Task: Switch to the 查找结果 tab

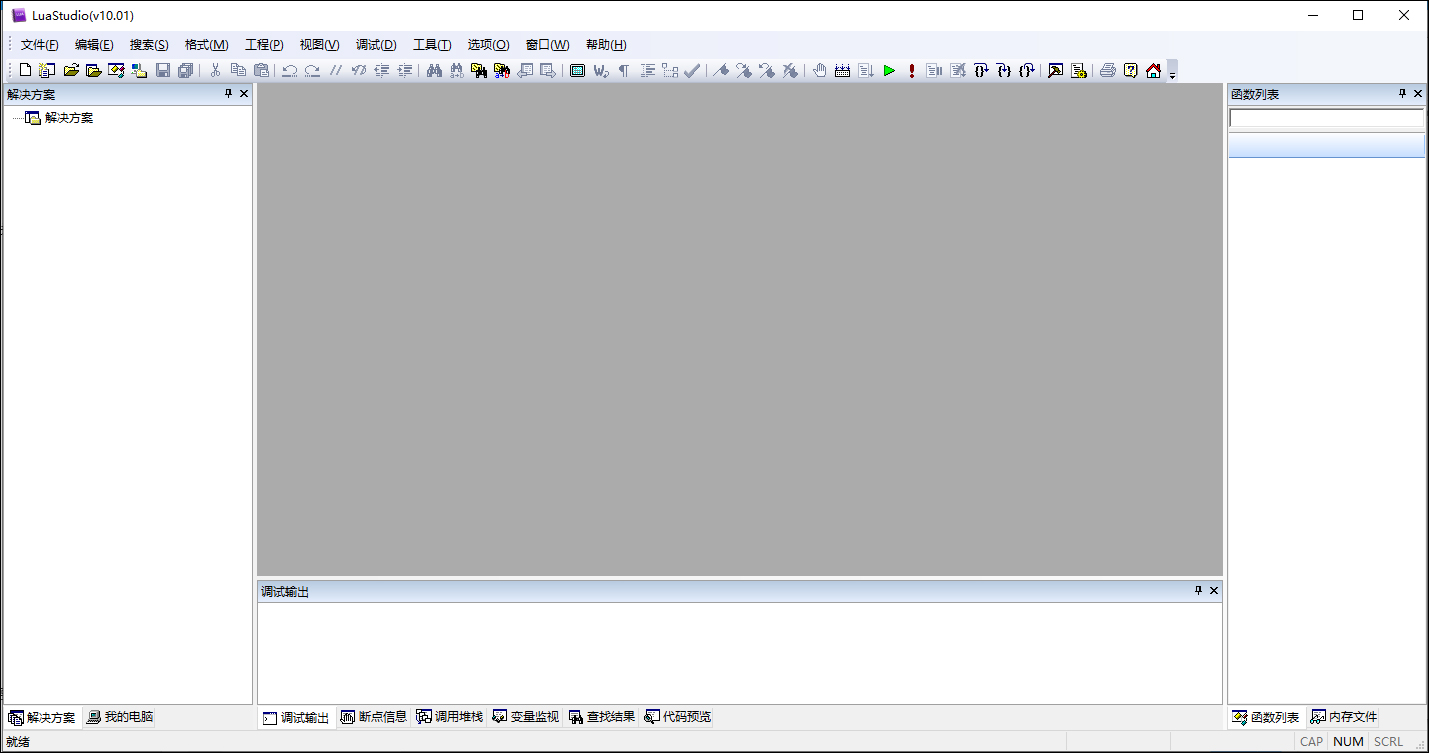Action: pyautogui.click(x=602, y=717)
